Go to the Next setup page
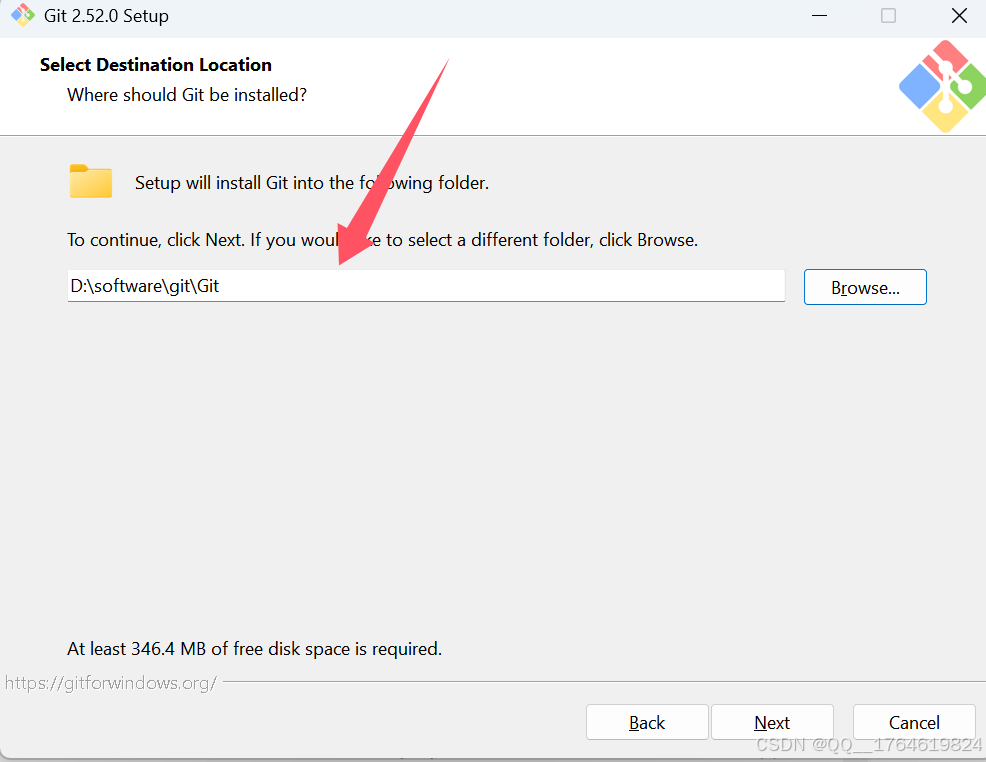 coord(772,722)
